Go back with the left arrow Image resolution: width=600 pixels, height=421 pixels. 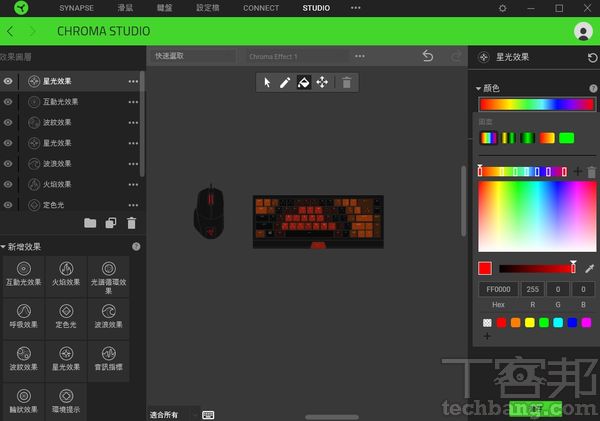pos(10,31)
